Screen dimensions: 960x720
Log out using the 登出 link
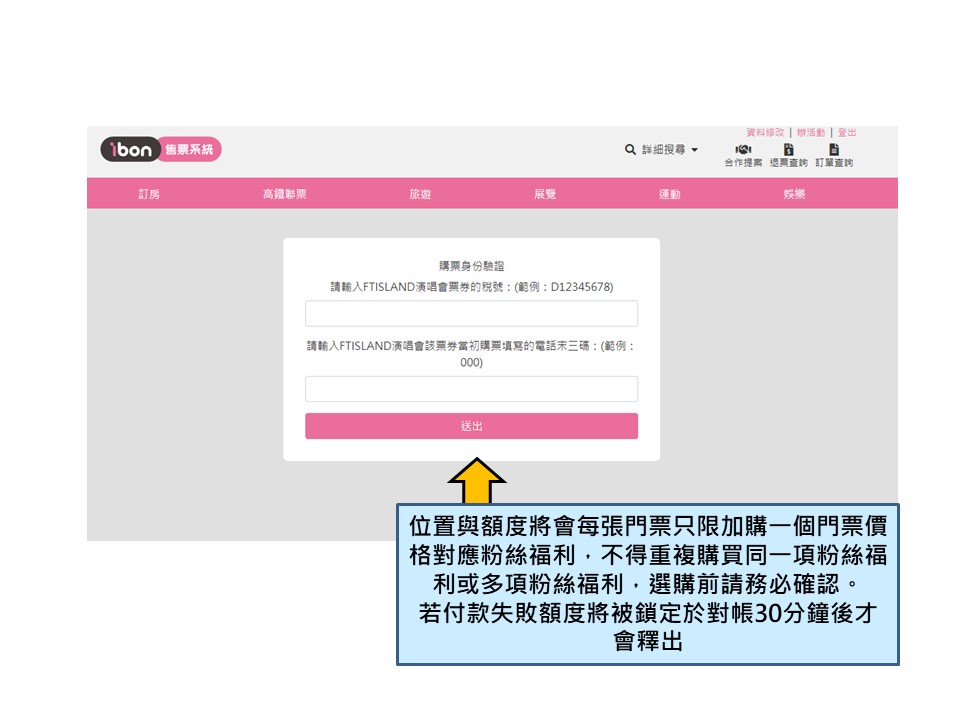tap(847, 132)
